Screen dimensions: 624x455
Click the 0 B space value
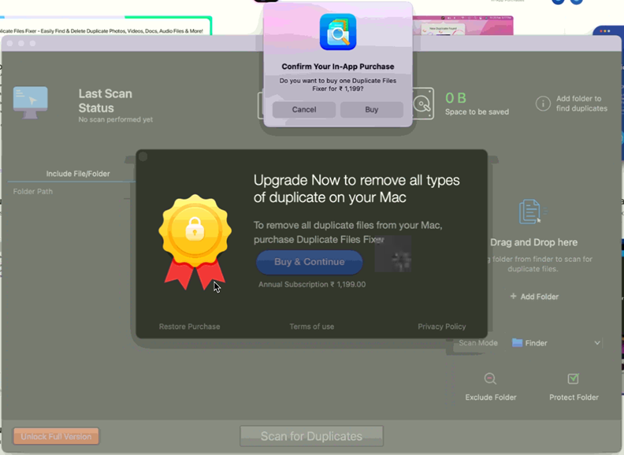456,98
